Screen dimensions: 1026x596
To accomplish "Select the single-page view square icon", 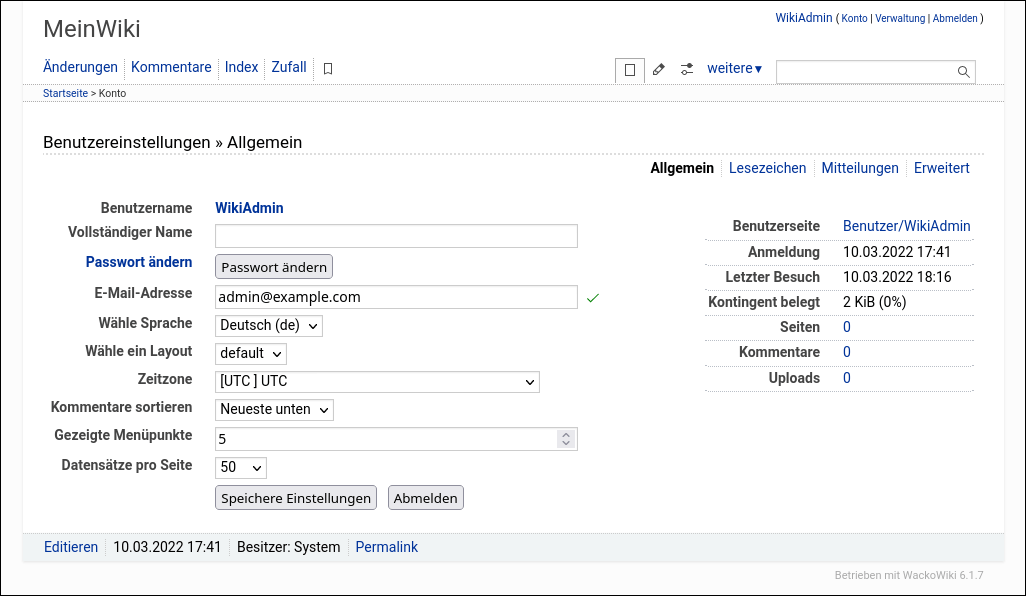I will [x=629, y=69].
